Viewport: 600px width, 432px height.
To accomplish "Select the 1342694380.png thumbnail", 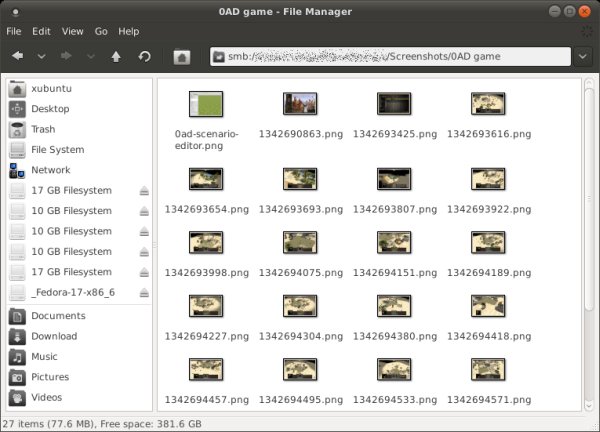I will [394, 306].
